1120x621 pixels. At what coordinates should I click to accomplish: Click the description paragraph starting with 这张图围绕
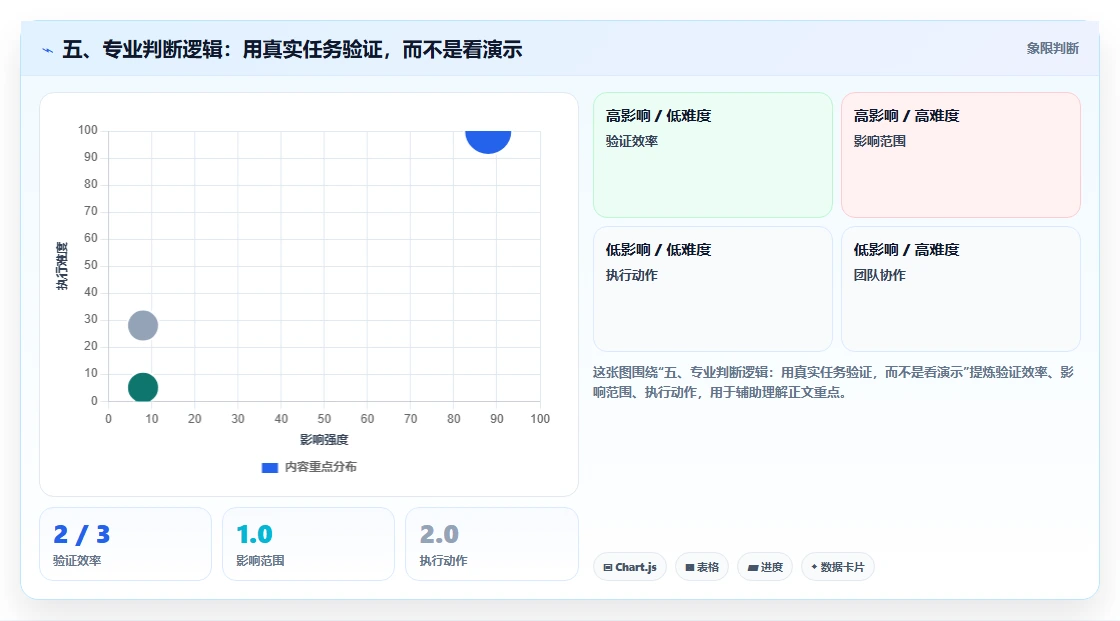[834, 382]
